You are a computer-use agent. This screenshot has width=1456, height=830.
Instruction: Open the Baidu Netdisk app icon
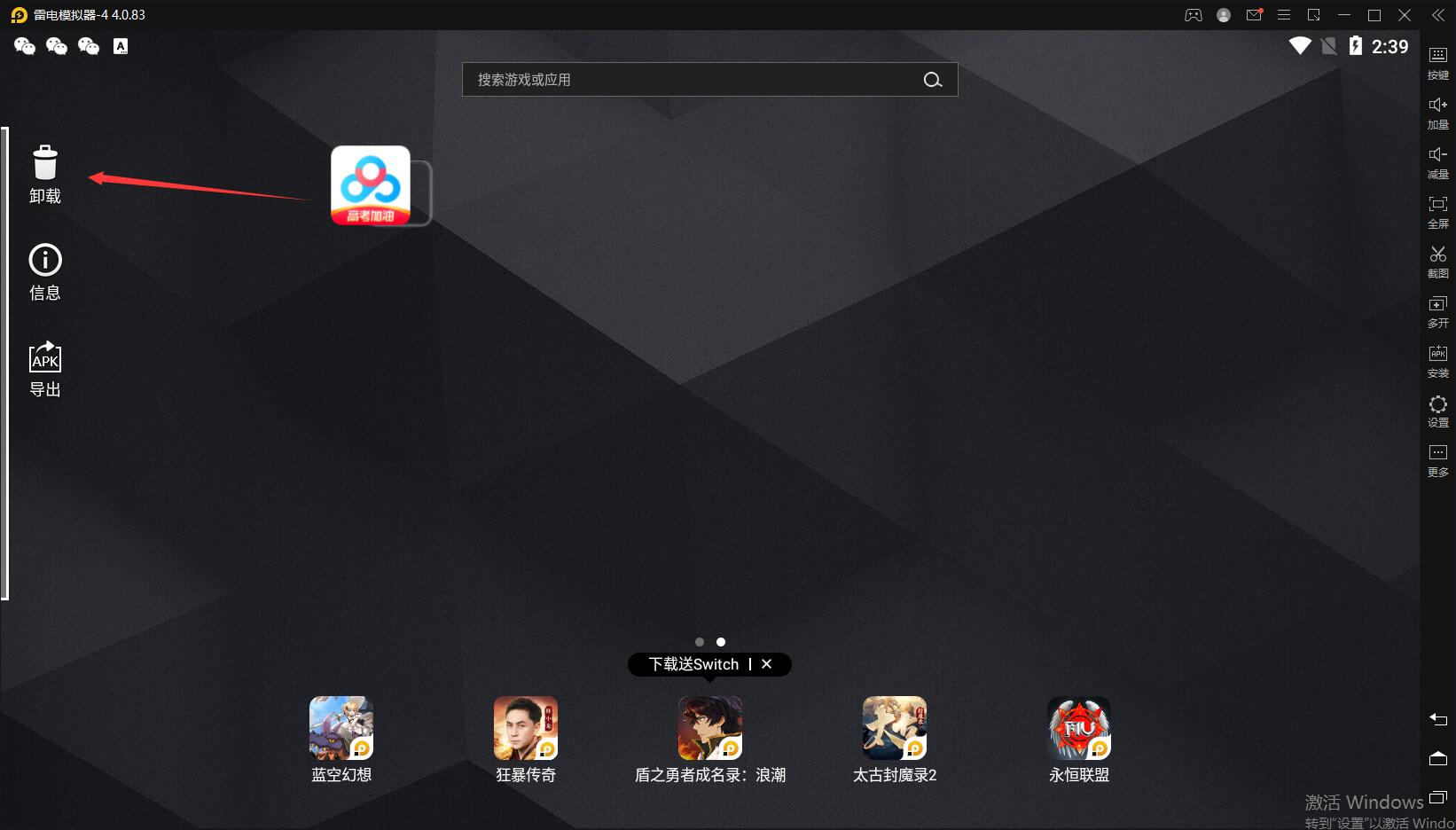[371, 185]
